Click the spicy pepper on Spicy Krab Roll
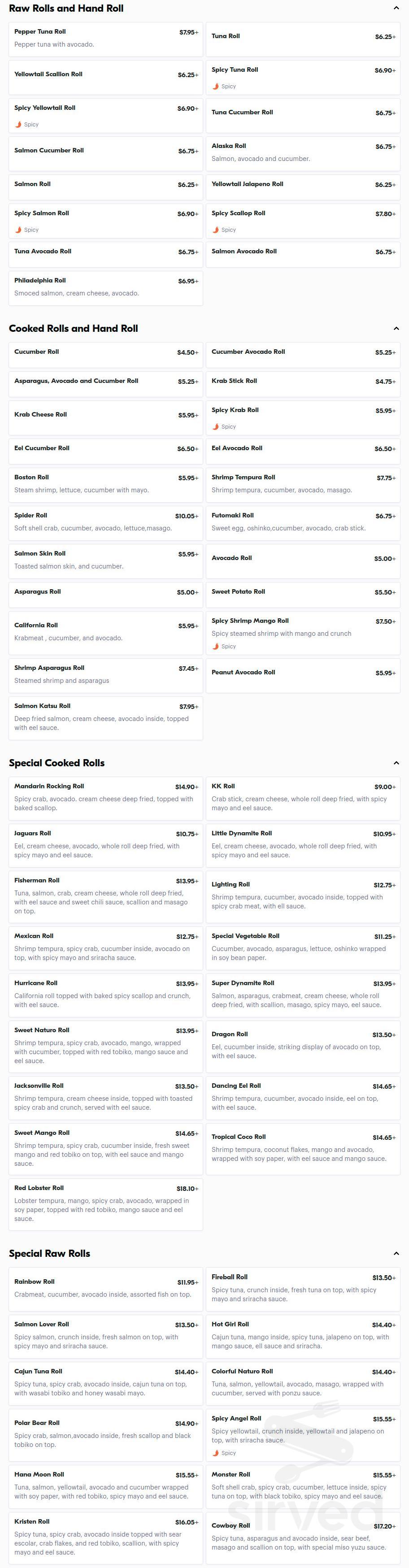The height and width of the screenshot is (1568, 409). 217,427
